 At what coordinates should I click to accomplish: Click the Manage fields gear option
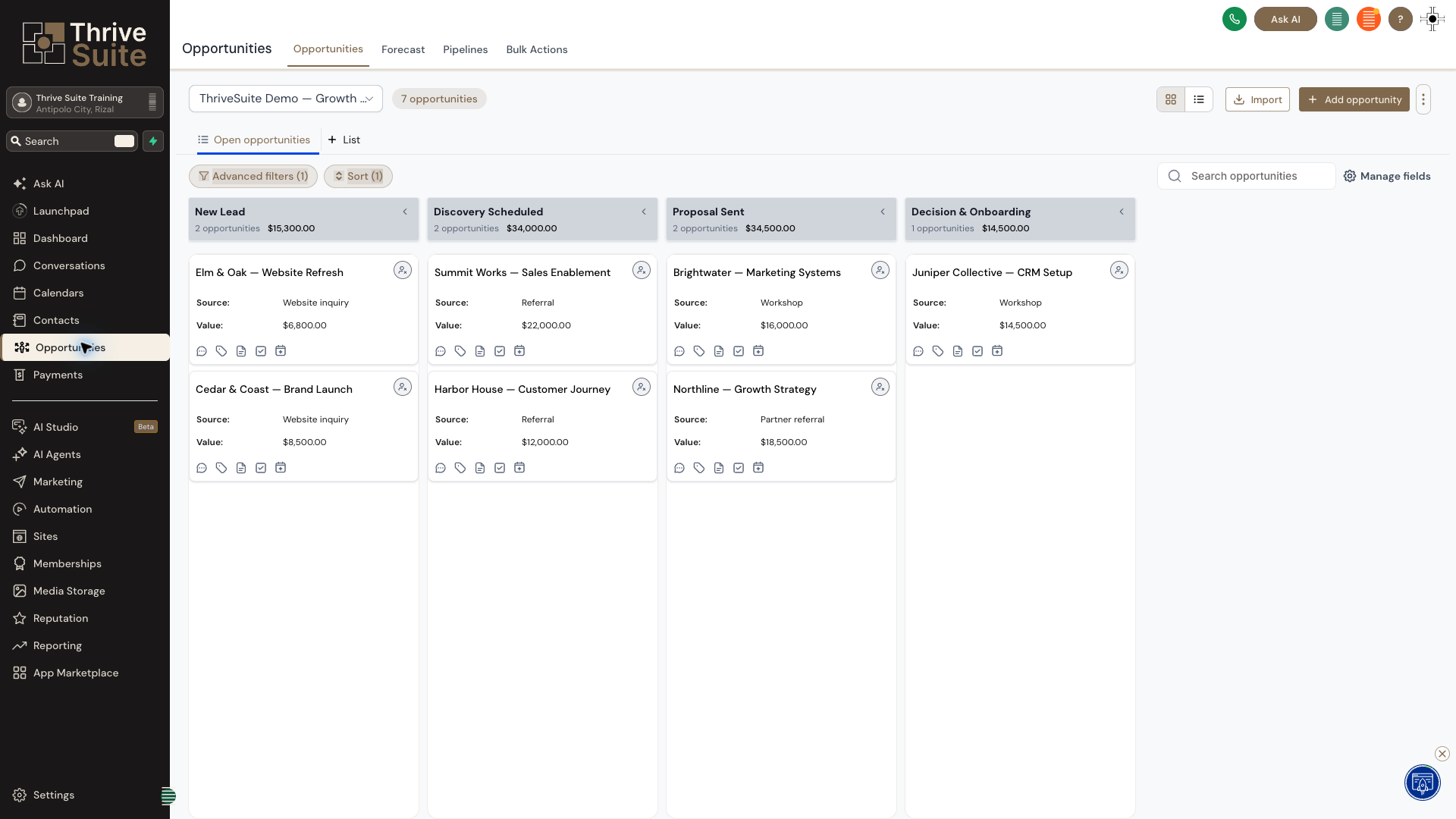[x=1387, y=176]
